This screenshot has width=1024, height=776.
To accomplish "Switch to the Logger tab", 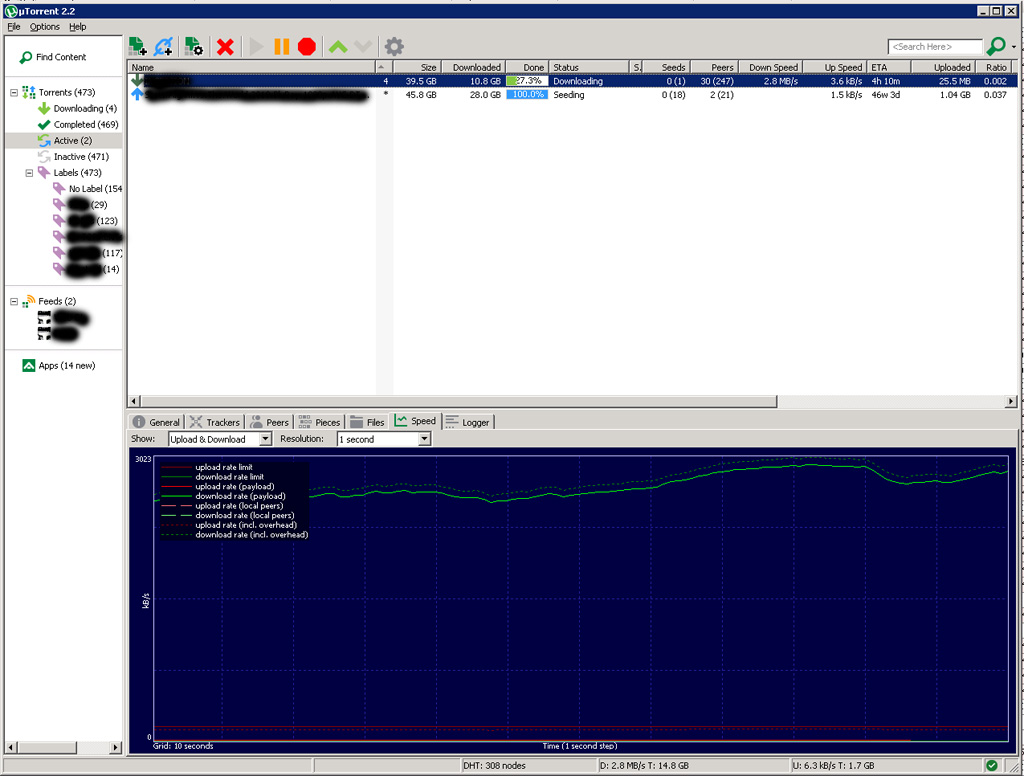I will point(468,423).
